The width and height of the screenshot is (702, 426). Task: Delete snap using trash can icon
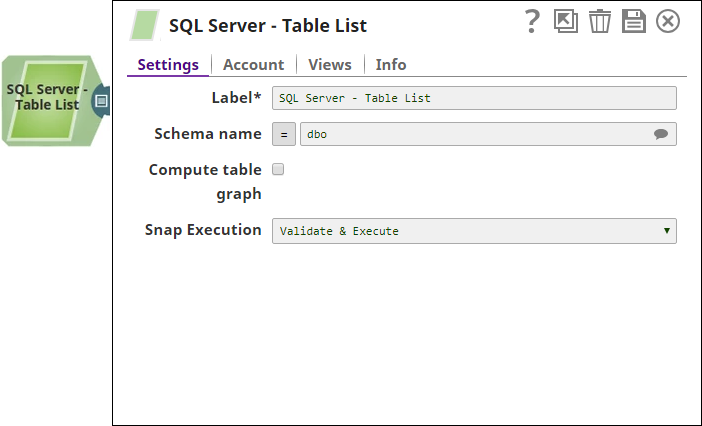600,21
